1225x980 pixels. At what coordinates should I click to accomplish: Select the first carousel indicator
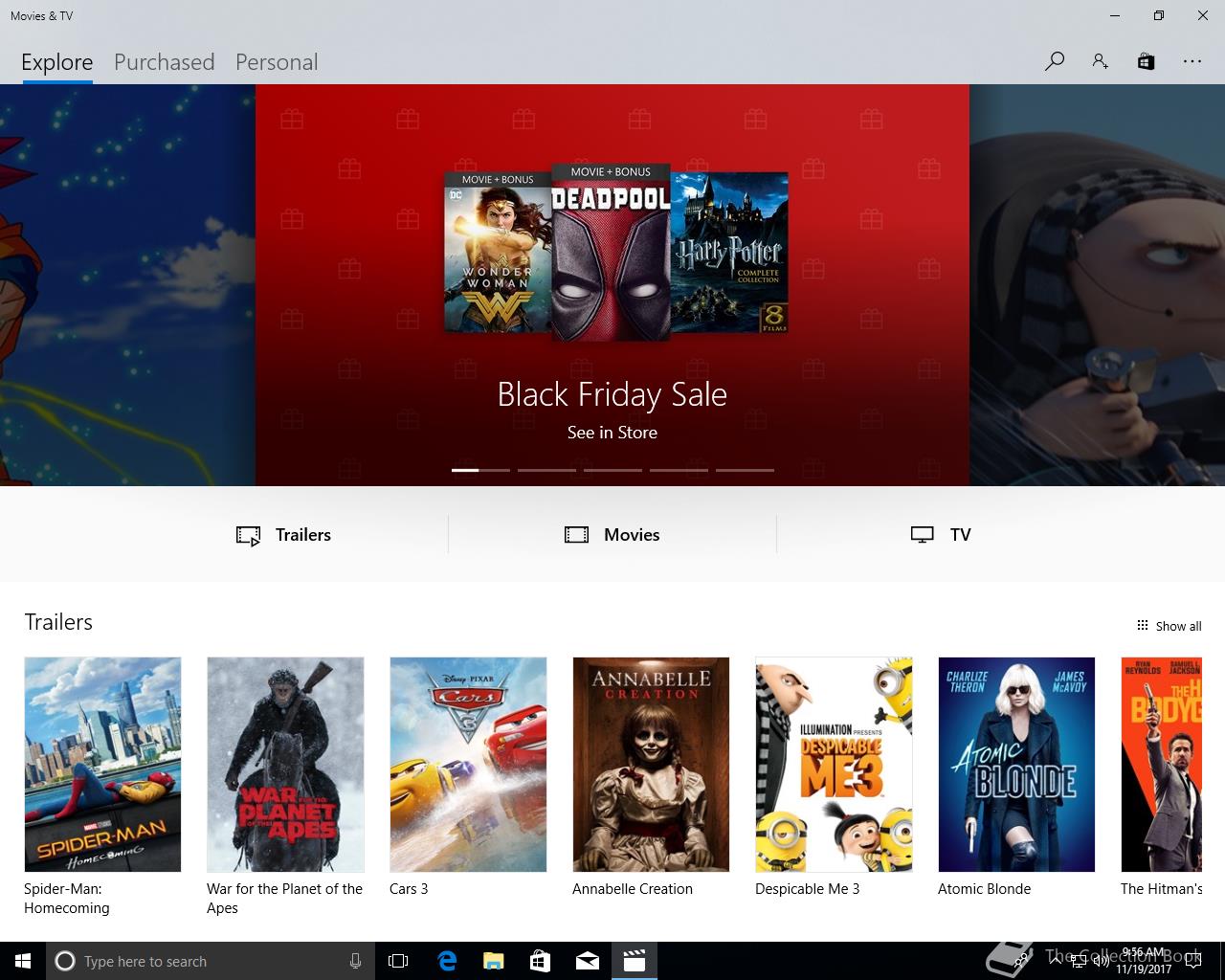click(480, 470)
